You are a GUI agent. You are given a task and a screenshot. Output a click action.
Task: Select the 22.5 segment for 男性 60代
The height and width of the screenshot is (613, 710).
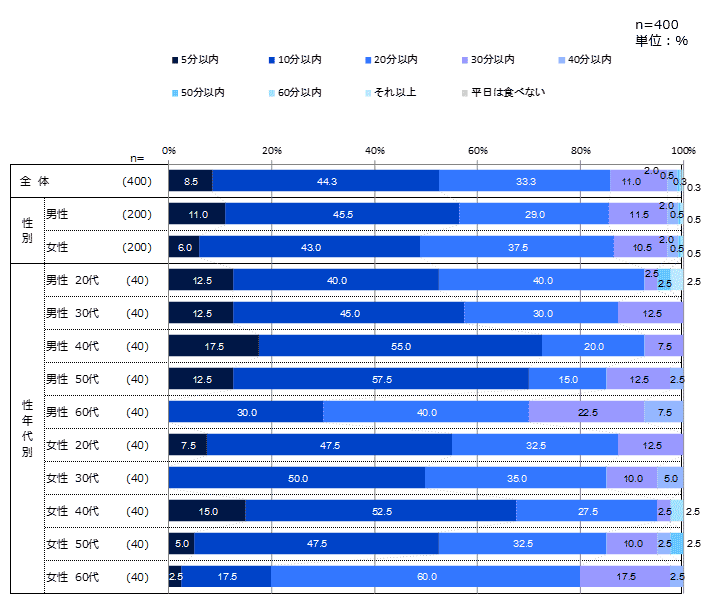click(587, 412)
